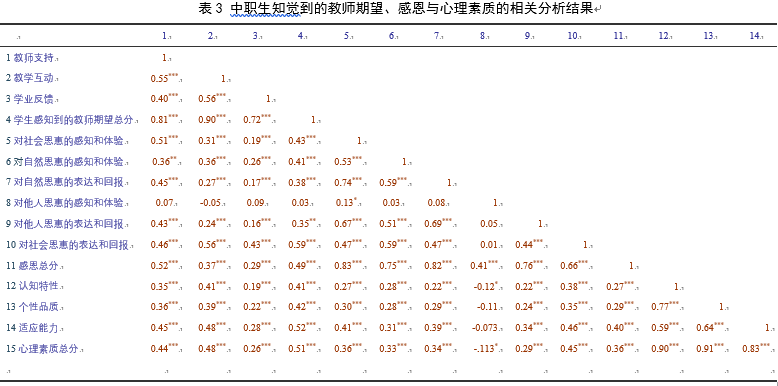The image size is (778, 386).
Task: Click column header 1
Action: [x=164, y=36]
